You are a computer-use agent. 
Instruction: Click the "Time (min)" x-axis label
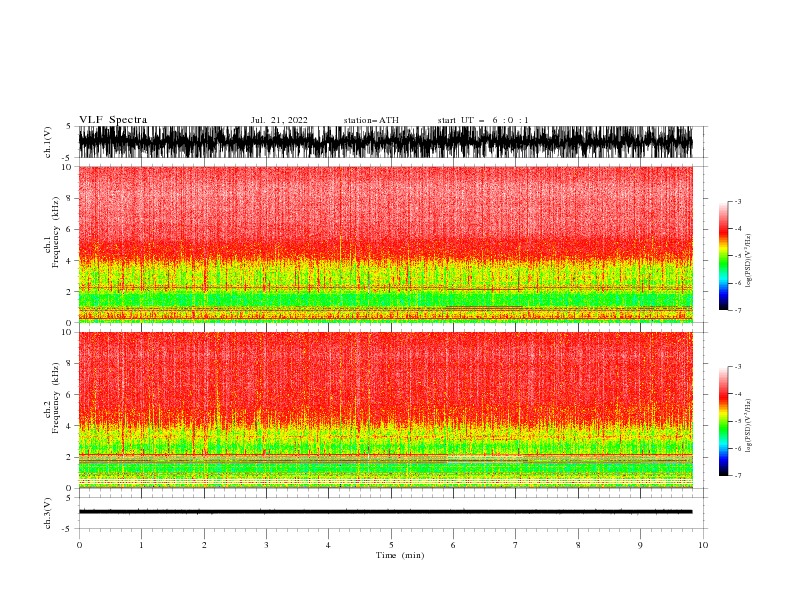[x=400, y=555]
